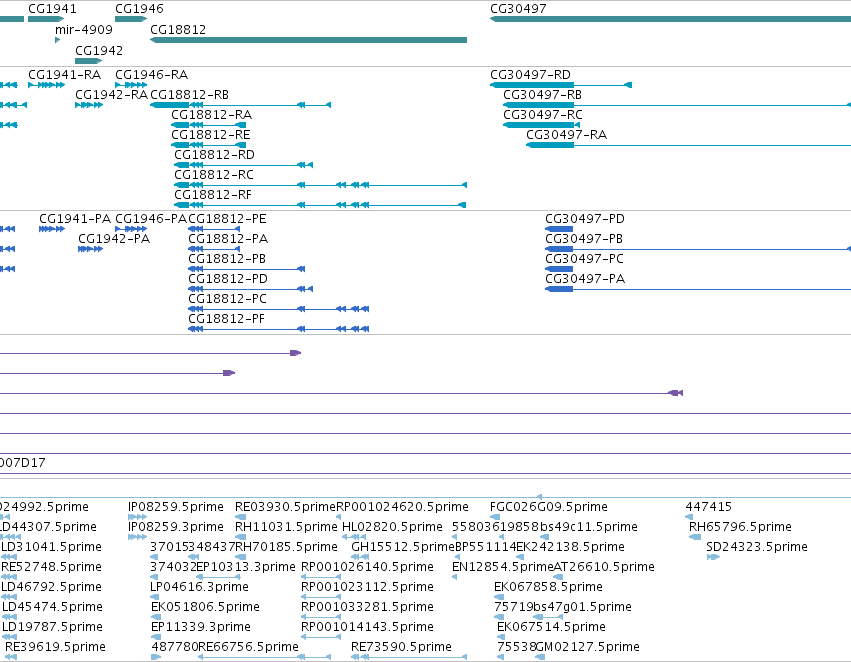
Task: Click the CG18812 gene label
Action: tap(178, 29)
